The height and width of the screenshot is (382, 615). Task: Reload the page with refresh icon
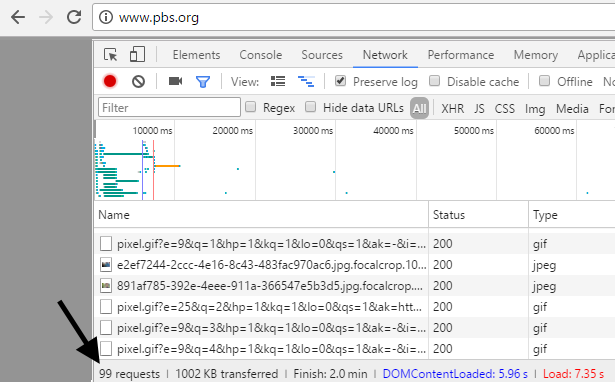[x=74, y=17]
